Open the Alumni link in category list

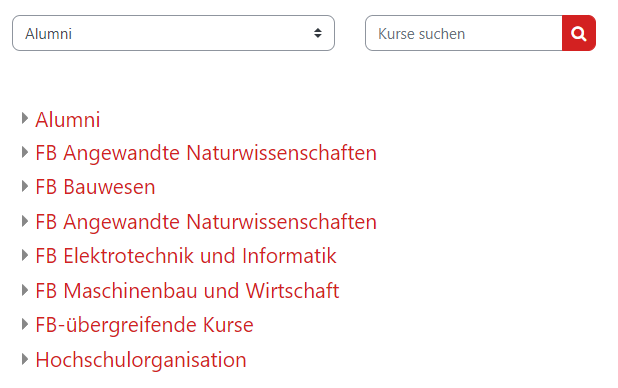tap(68, 119)
